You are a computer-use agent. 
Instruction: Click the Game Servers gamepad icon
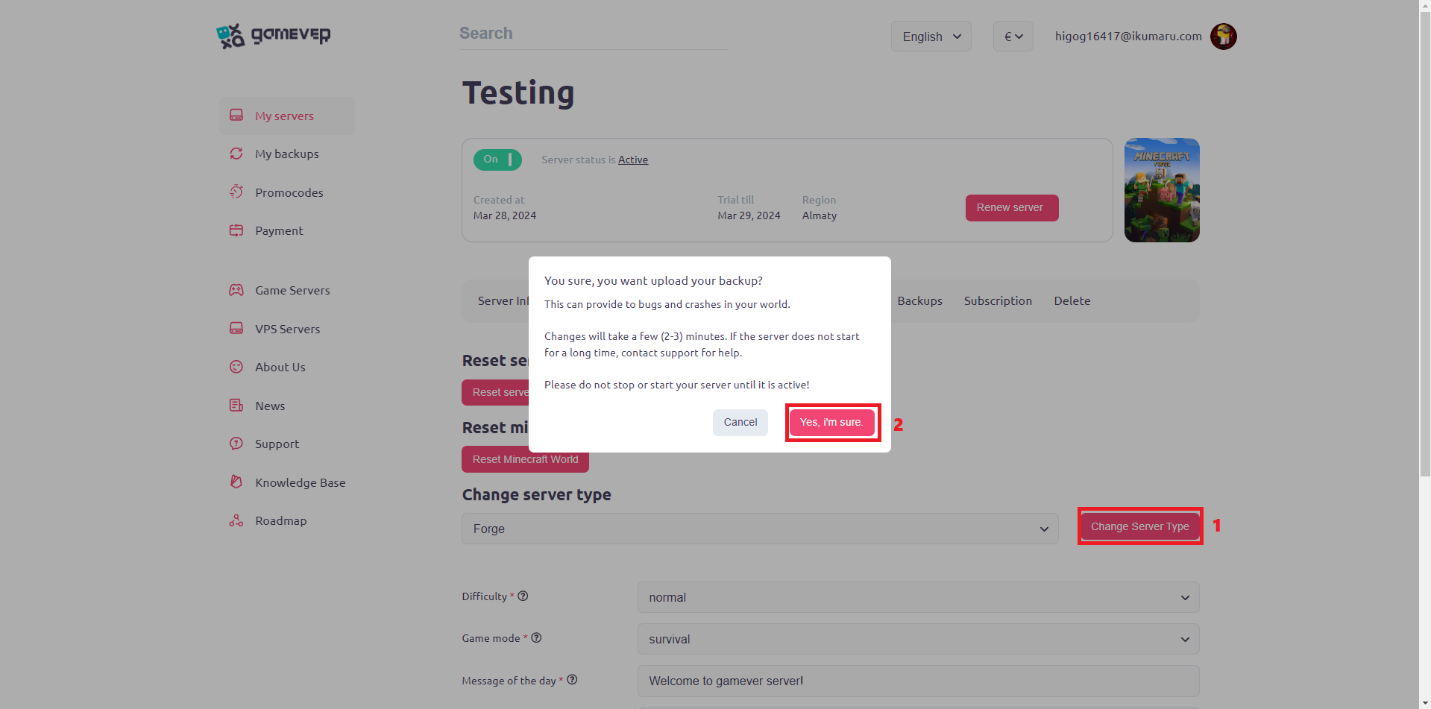coord(236,290)
